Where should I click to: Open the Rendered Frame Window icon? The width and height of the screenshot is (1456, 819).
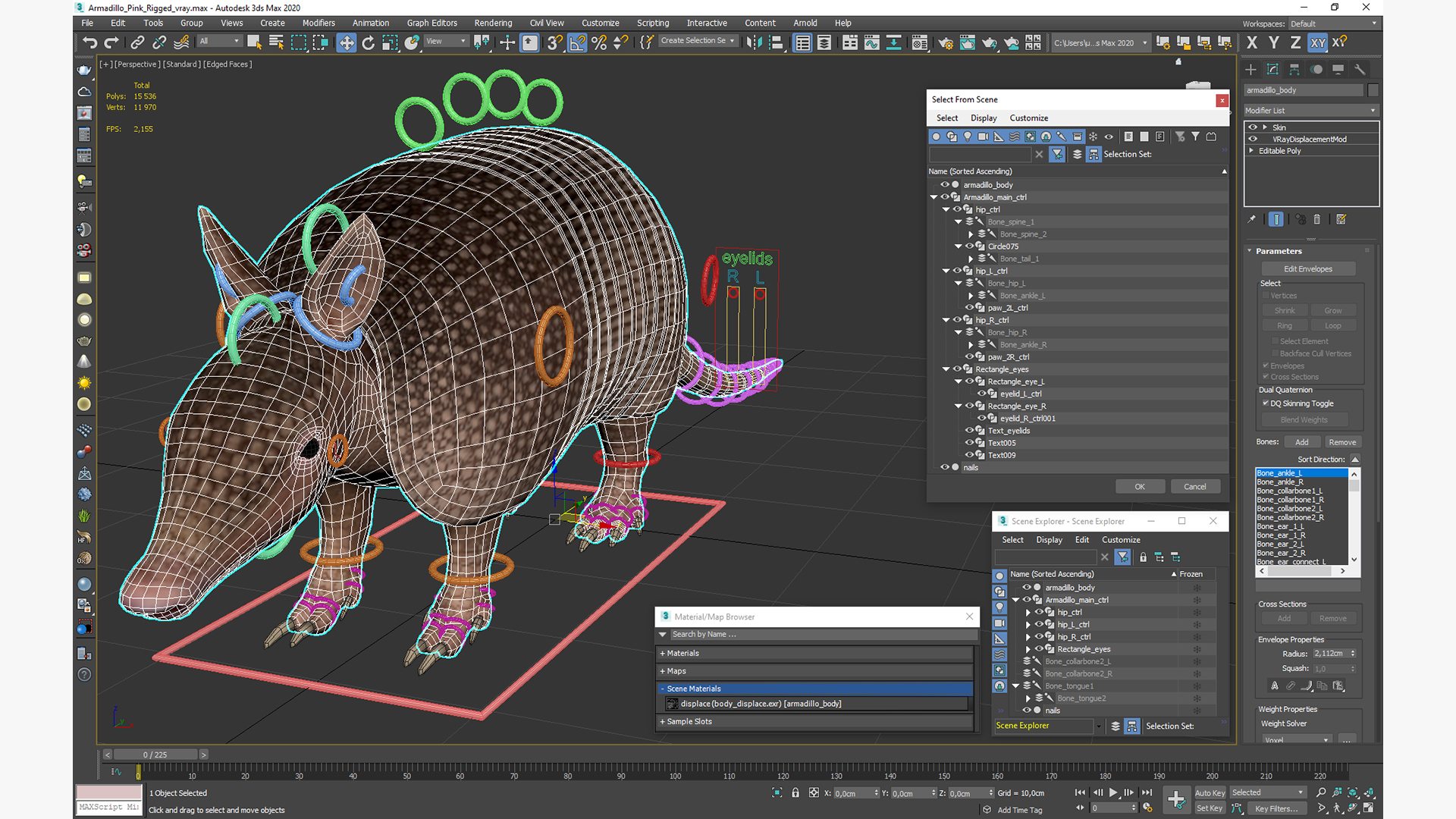968,42
